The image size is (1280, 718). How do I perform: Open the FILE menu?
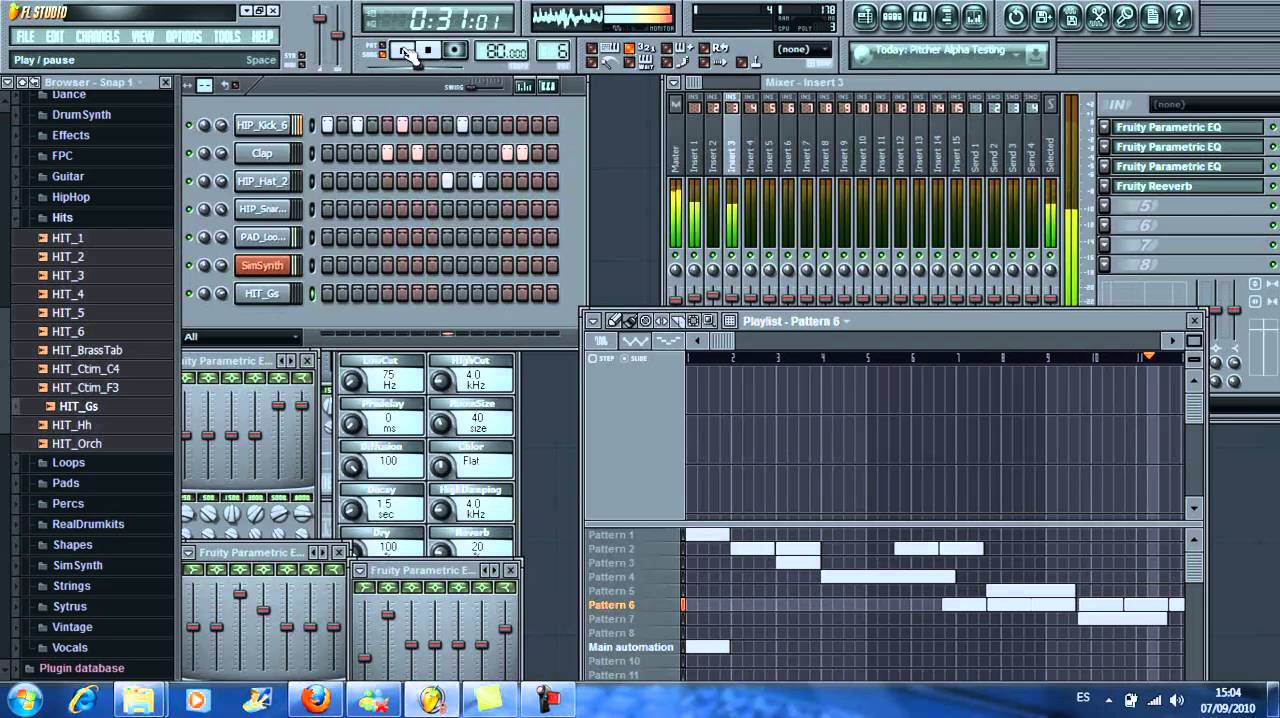(x=25, y=37)
